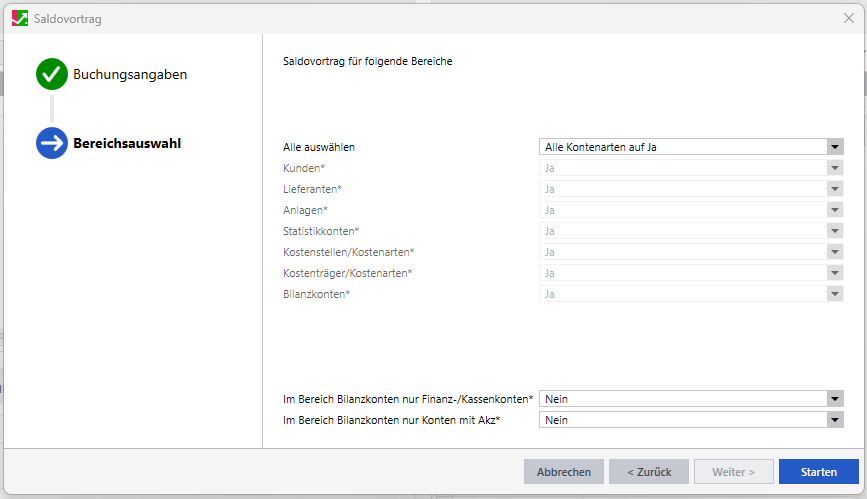Open the Kostenträger/Kostenarten dropdown
Image resolution: width=867 pixels, height=499 pixels.
click(x=835, y=273)
